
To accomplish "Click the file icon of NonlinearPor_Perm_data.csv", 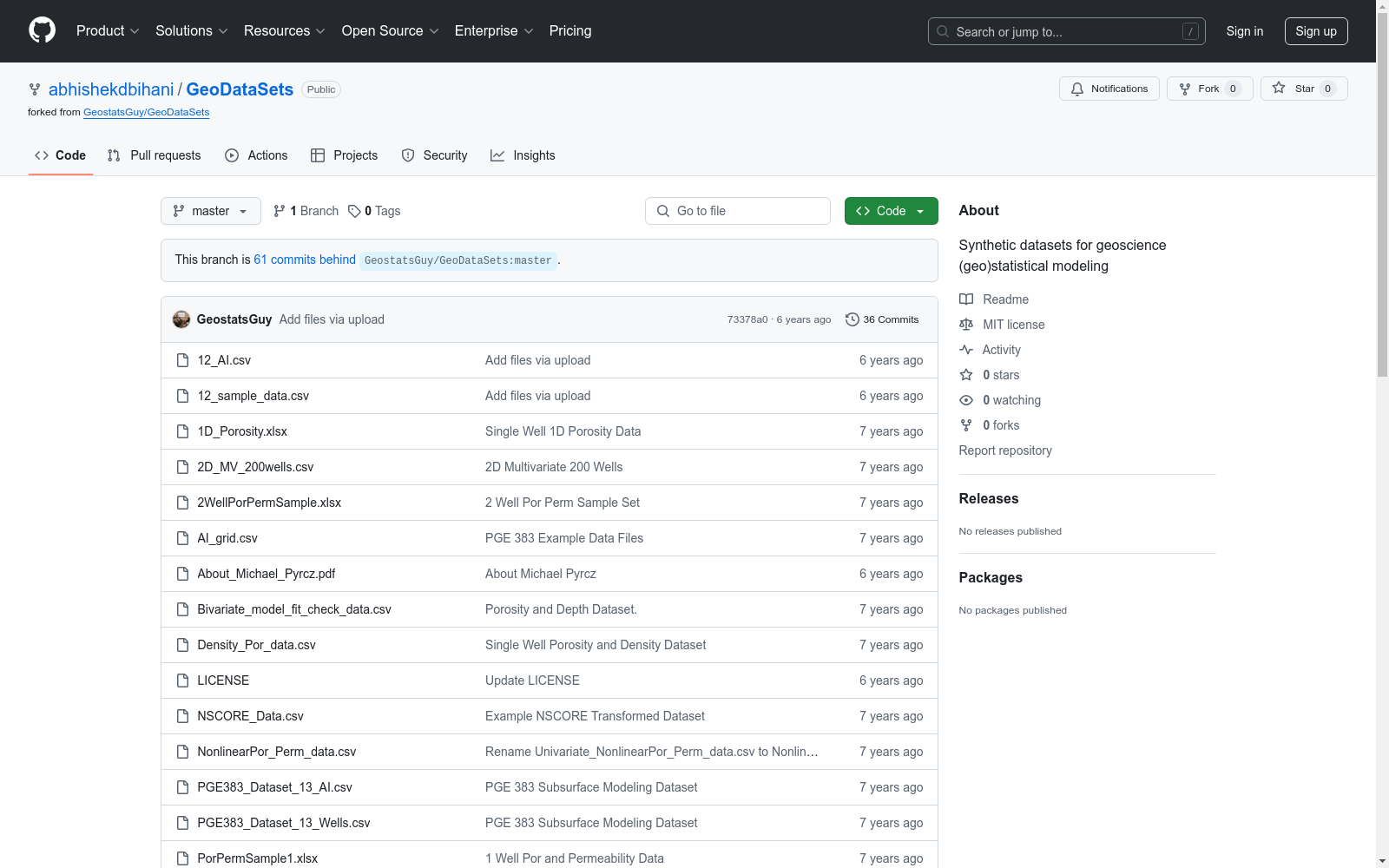I will pyautogui.click(x=182, y=752).
